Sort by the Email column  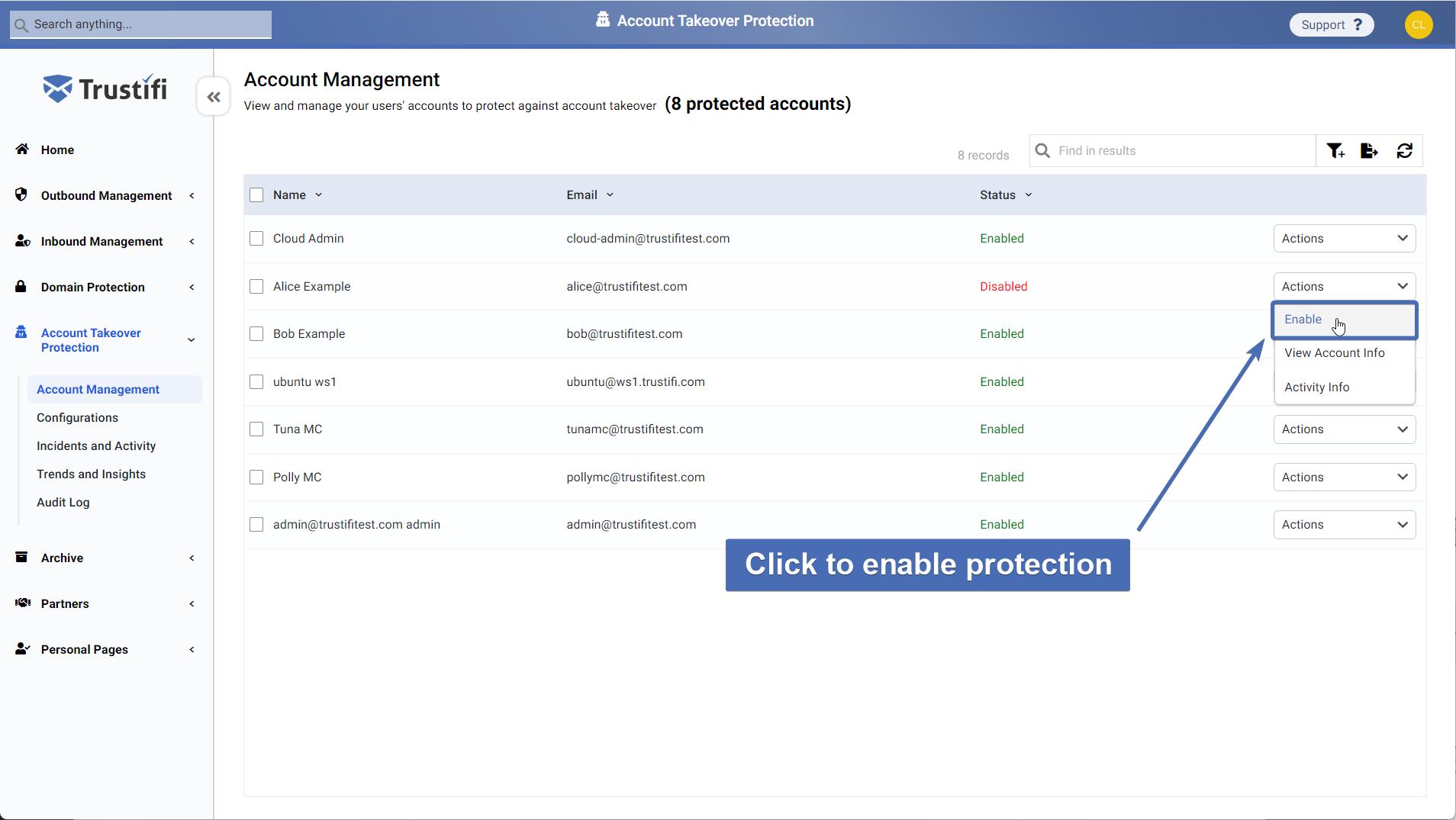[590, 195]
